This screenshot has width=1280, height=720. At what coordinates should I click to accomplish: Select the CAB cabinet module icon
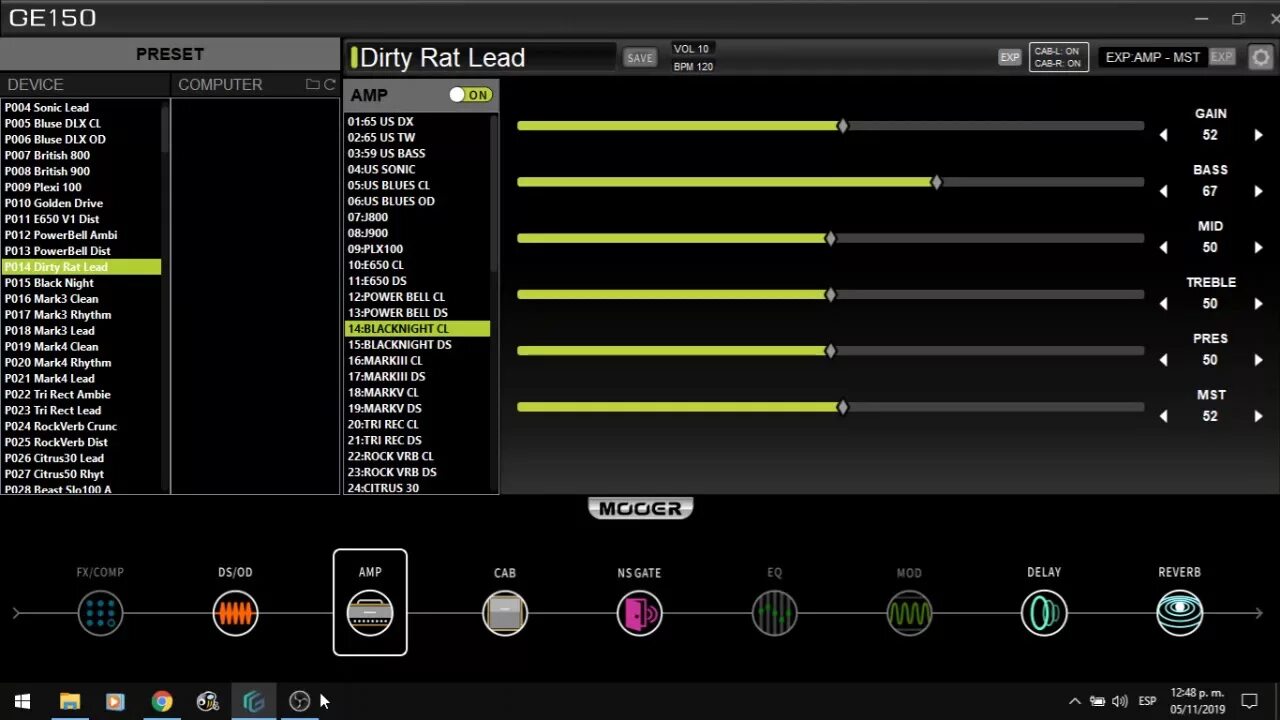(505, 613)
